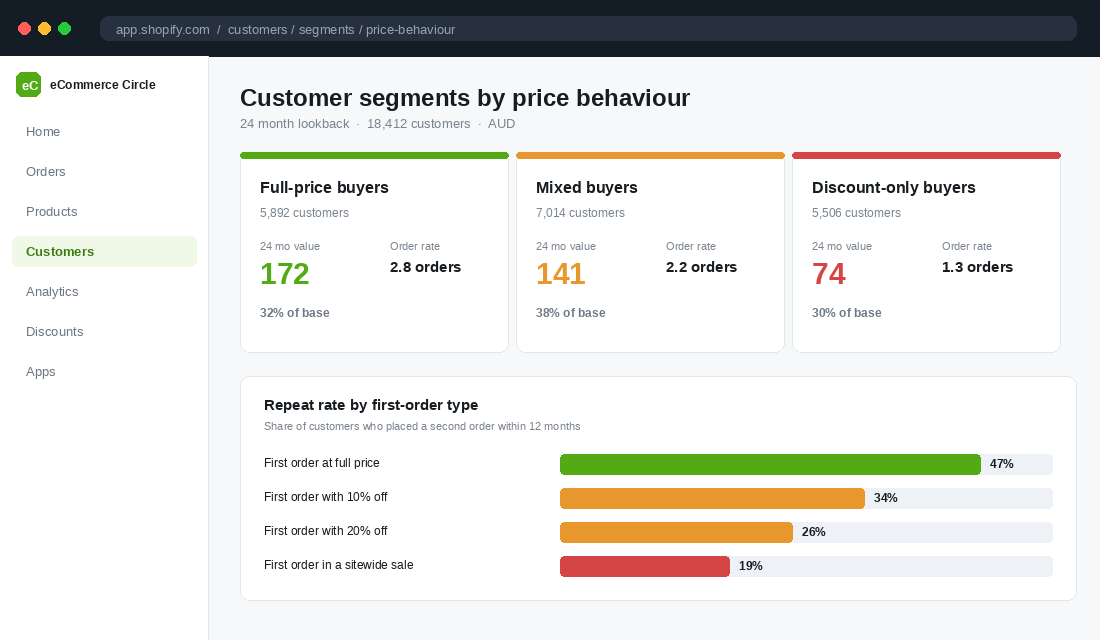Click 'First order with 20% off' label
This screenshot has width=1100, height=640.
[326, 531]
